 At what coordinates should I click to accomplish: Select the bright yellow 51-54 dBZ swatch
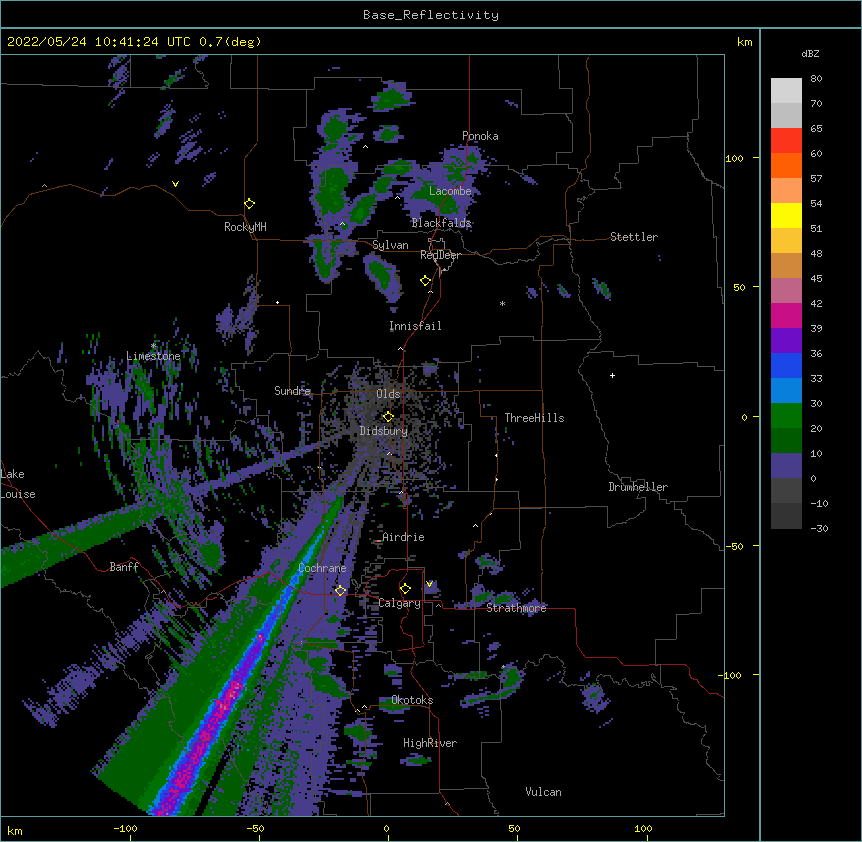click(x=786, y=215)
